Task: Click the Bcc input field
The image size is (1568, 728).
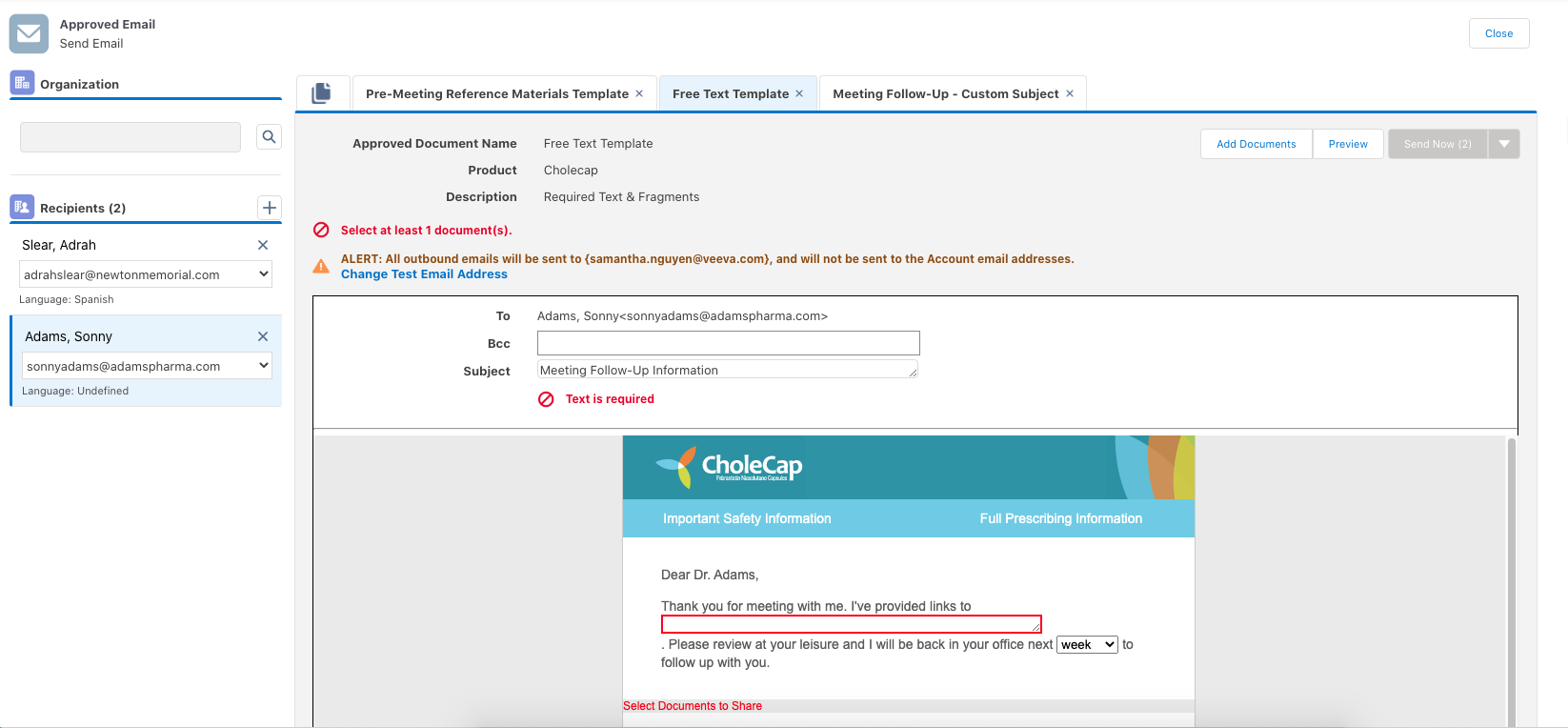Action: tap(728, 343)
